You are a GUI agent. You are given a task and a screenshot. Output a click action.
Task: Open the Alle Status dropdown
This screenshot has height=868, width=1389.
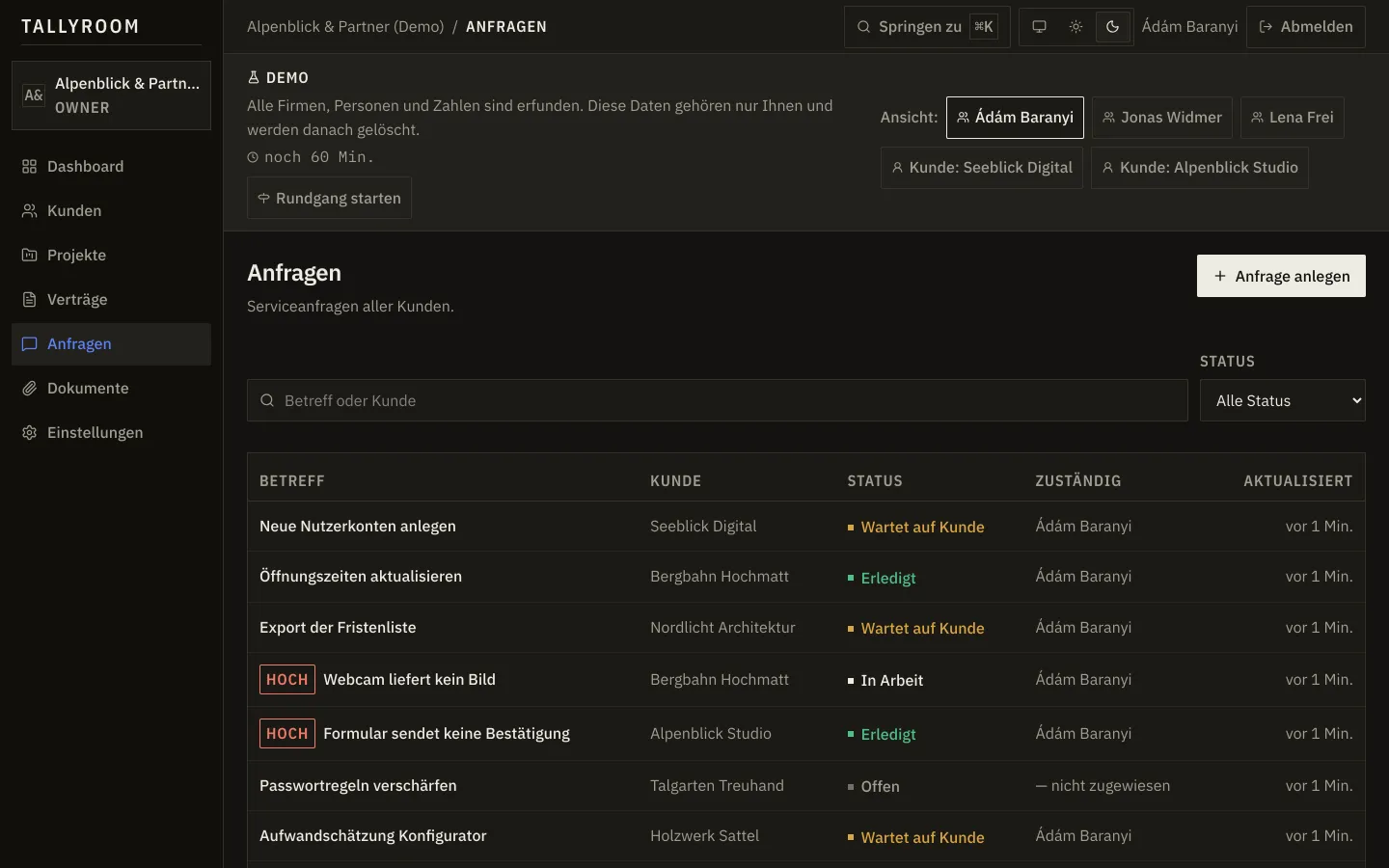[x=1282, y=400]
